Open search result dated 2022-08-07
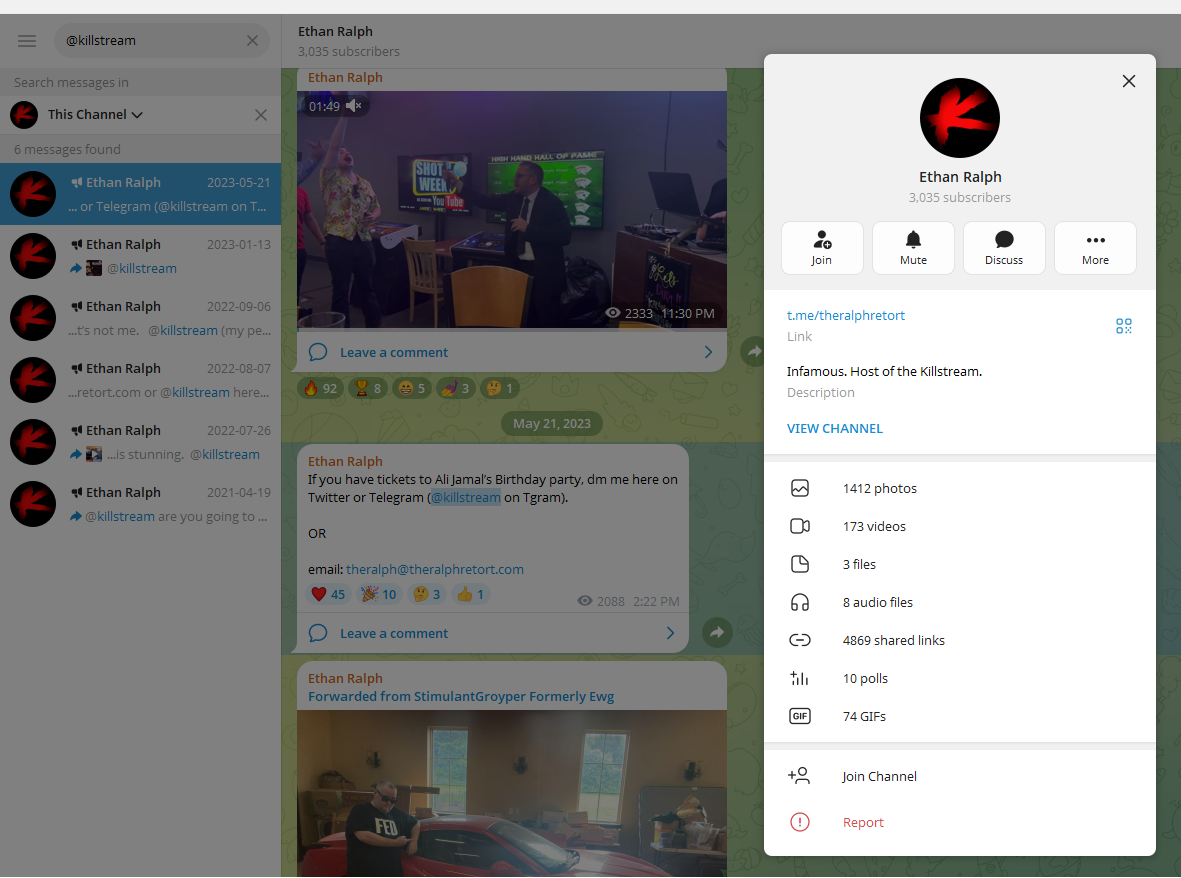The image size is (1181, 878). (x=140, y=380)
